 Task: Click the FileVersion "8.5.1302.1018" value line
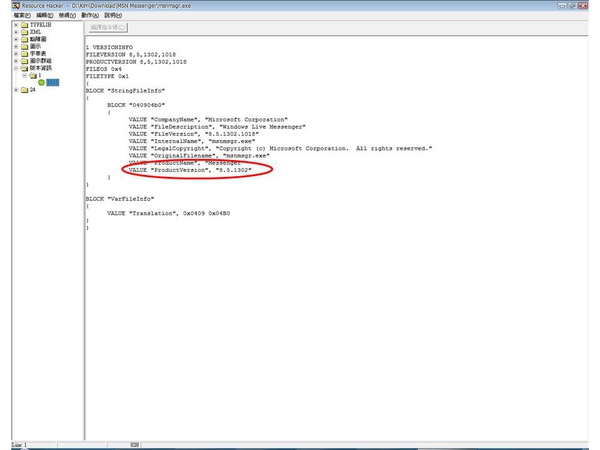(194, 134)
